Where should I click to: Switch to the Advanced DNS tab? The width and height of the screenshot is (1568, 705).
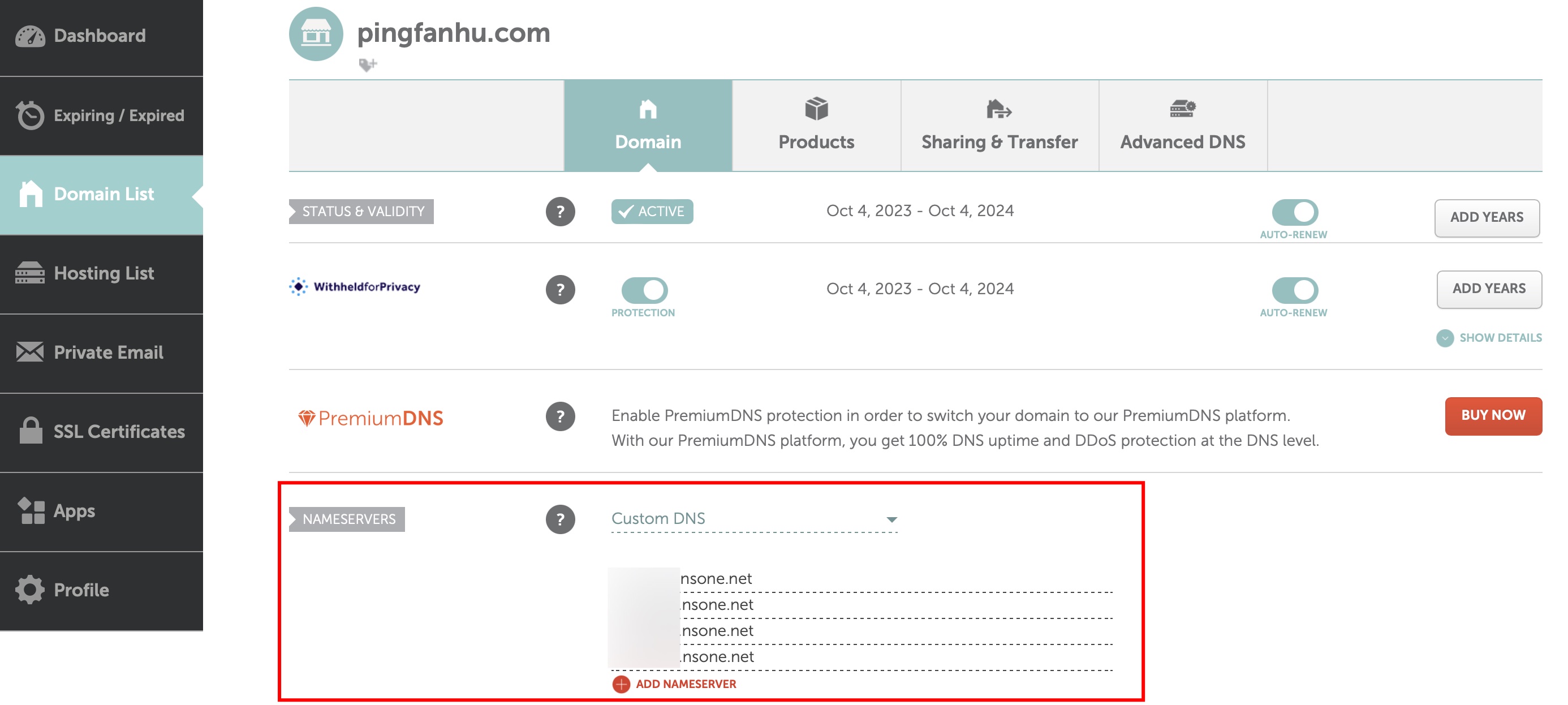point(1182,126)
